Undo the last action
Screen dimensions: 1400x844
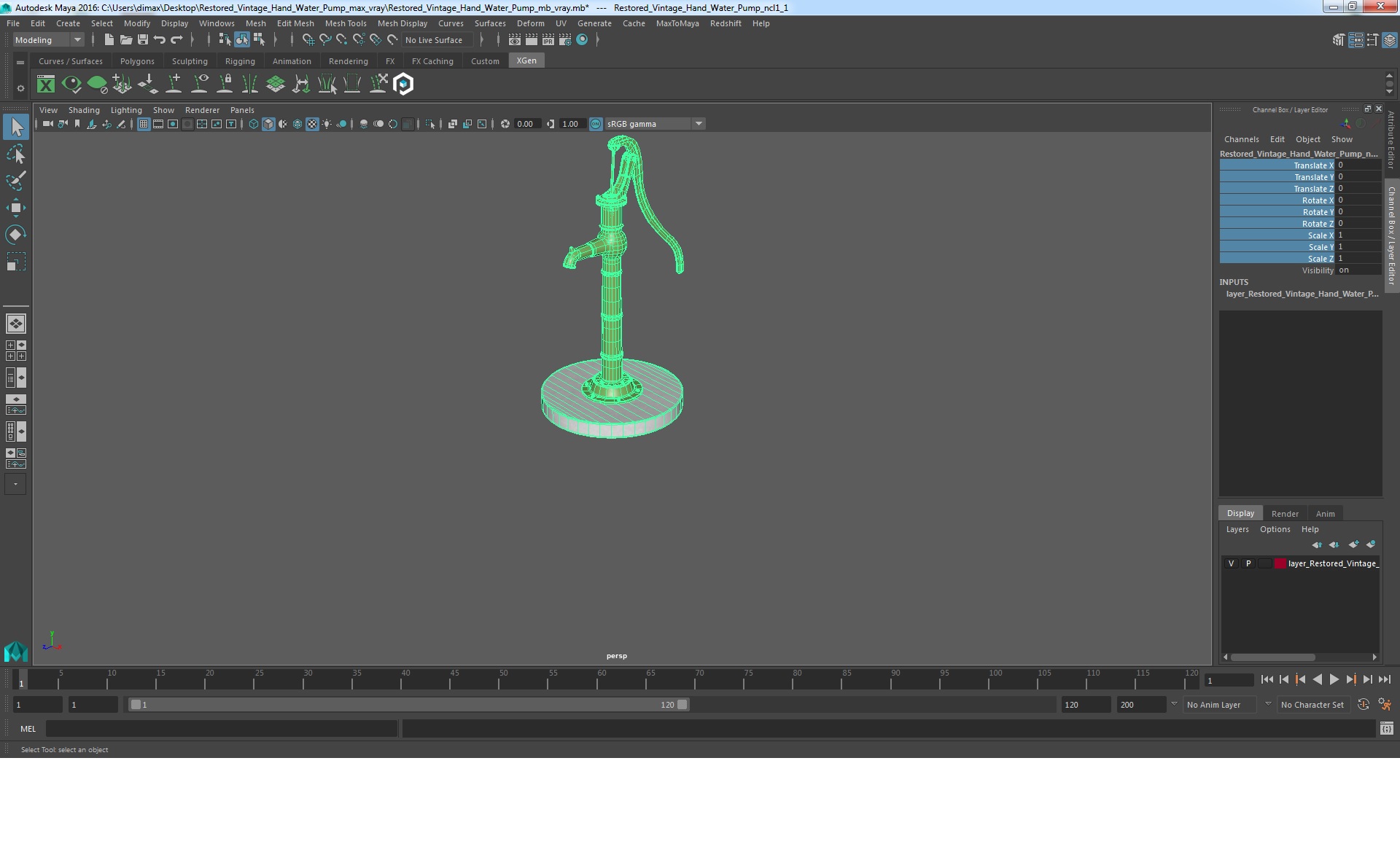(x=160, y=39)
